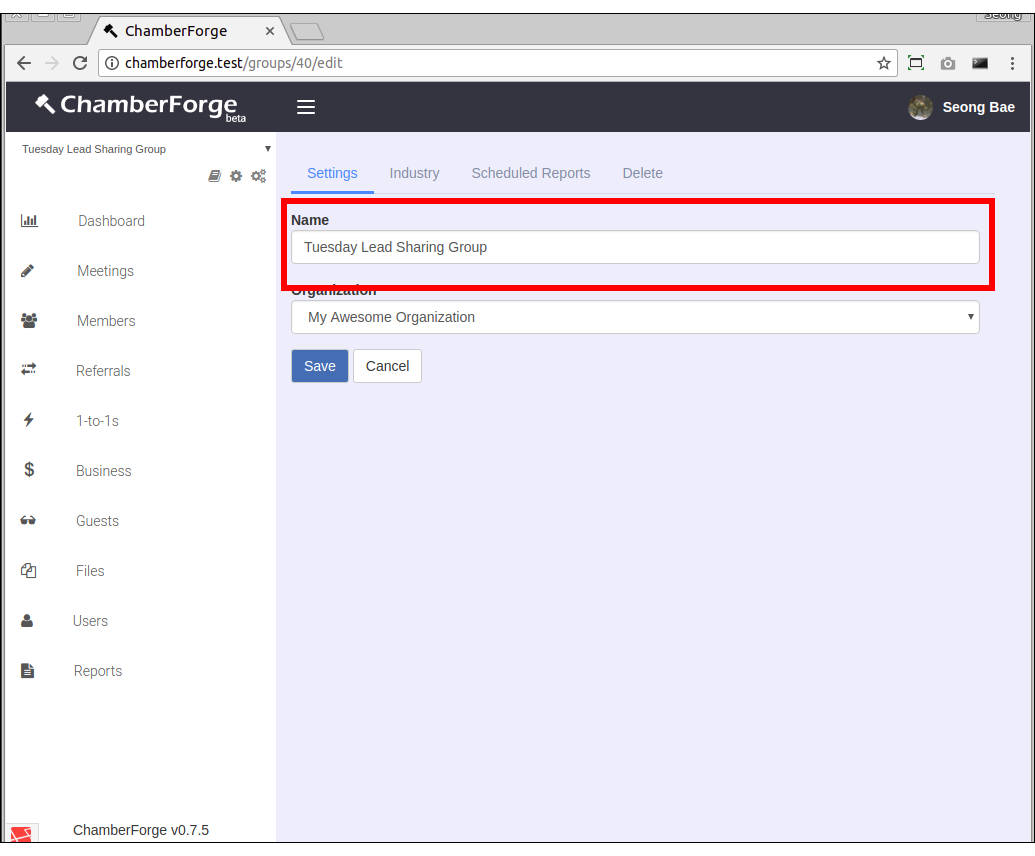Open 1-to-1s via lightning bolt icon
Image resolution: width=1035 pixels, height=856 pixels.
[x=28, y=420]
